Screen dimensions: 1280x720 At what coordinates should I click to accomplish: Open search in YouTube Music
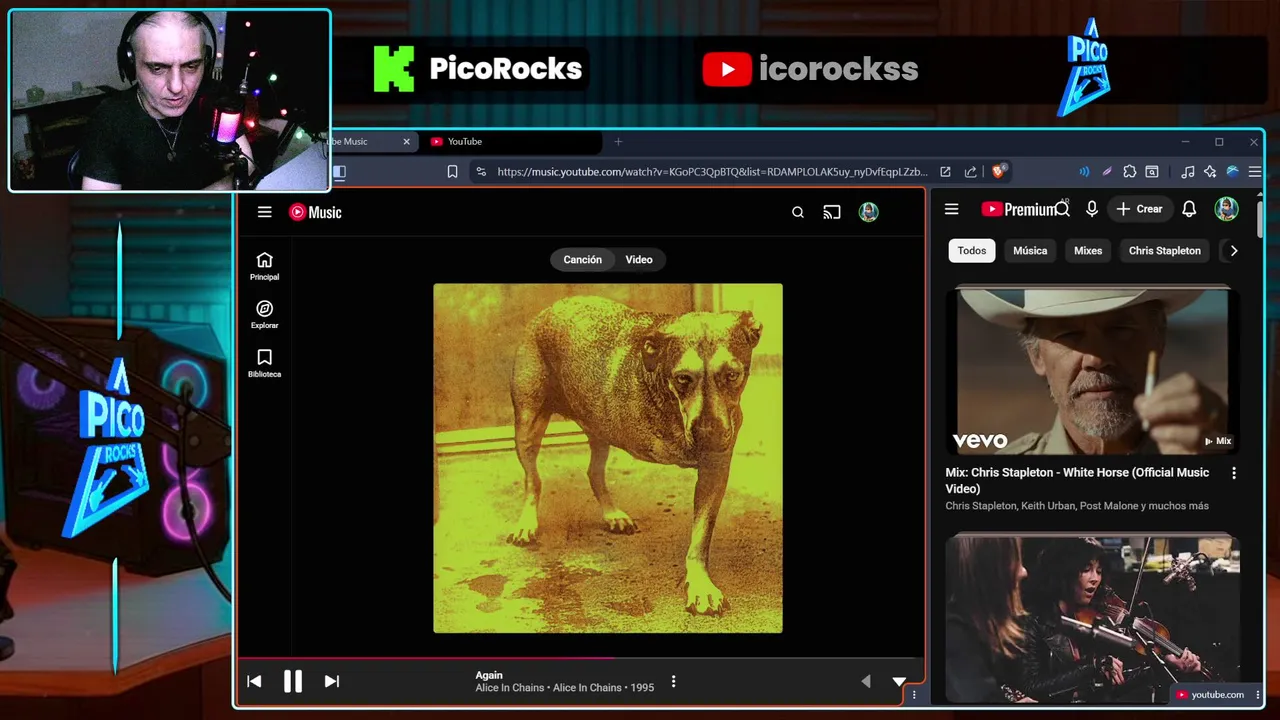(798, 212)
